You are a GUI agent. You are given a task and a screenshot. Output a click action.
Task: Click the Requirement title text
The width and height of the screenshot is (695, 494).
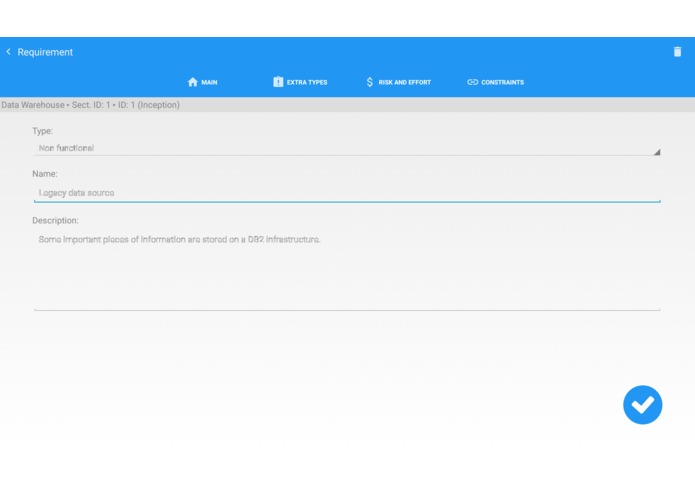point(45,52)
